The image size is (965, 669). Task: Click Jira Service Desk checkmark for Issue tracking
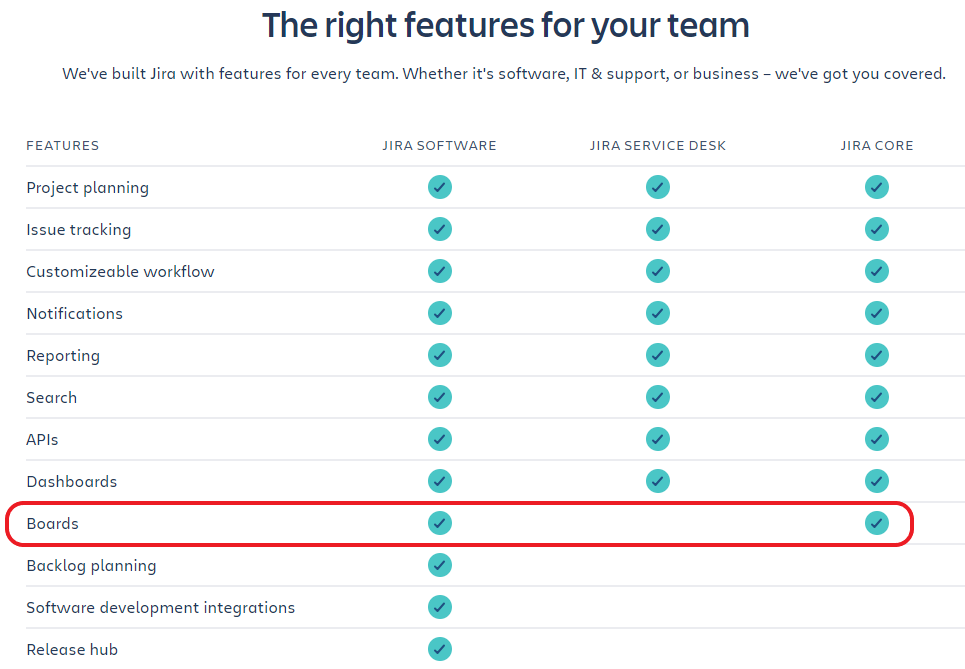(657, 229)
